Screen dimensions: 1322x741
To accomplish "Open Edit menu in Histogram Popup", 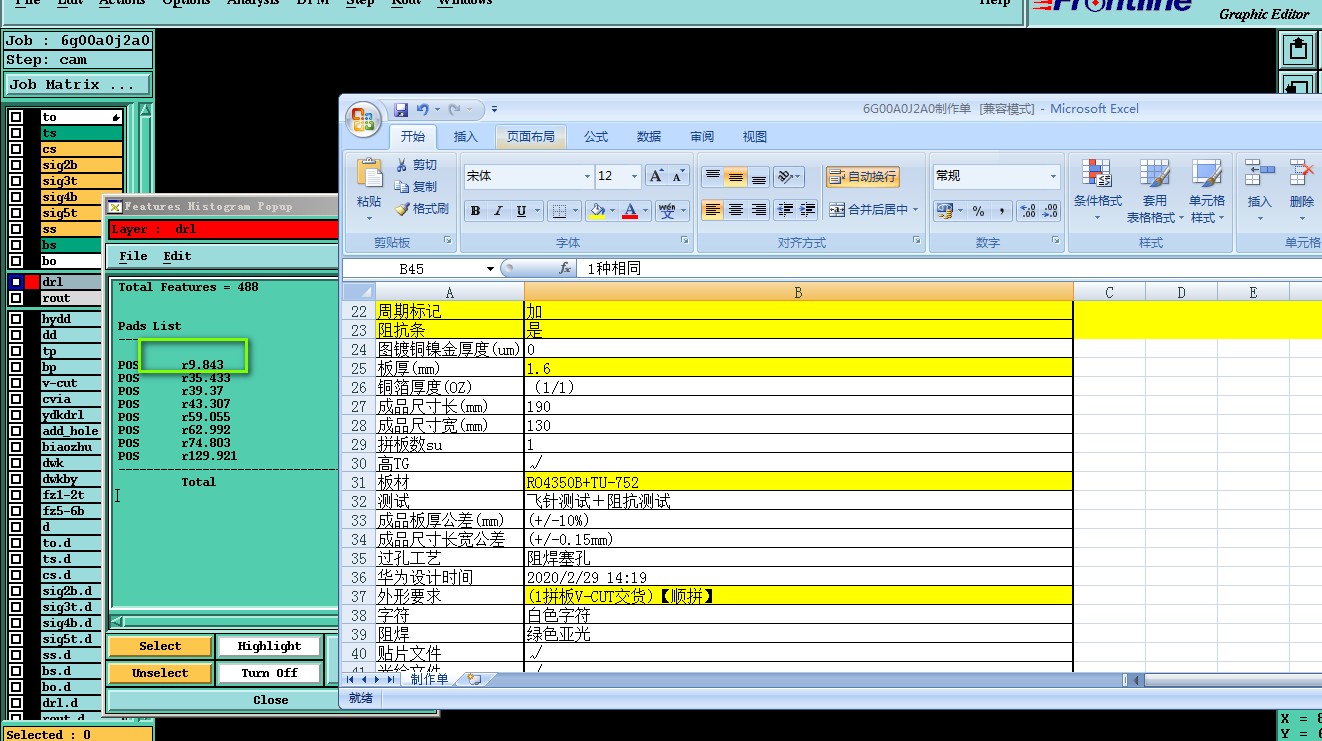I will [177, 256].
